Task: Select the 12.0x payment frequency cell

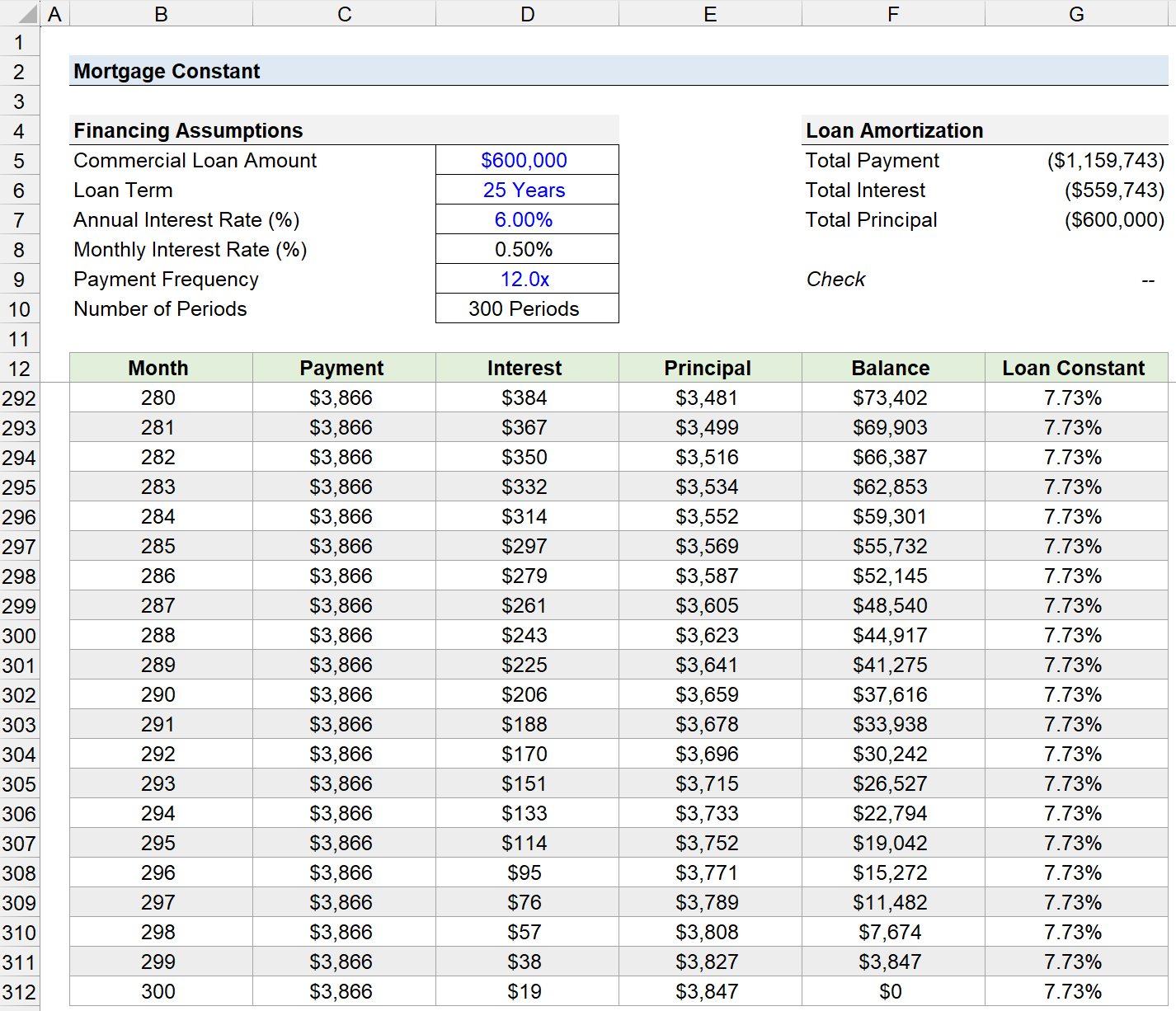Action: coord(528,280)
